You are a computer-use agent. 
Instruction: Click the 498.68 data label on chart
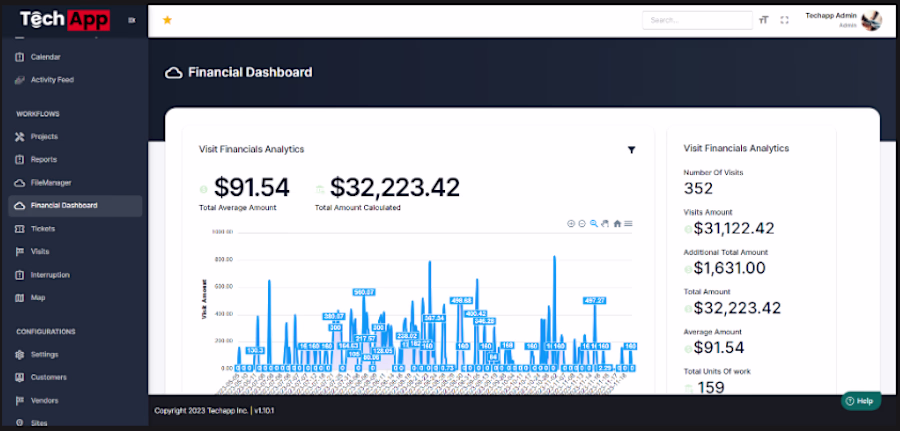click(x=461, y=300)
